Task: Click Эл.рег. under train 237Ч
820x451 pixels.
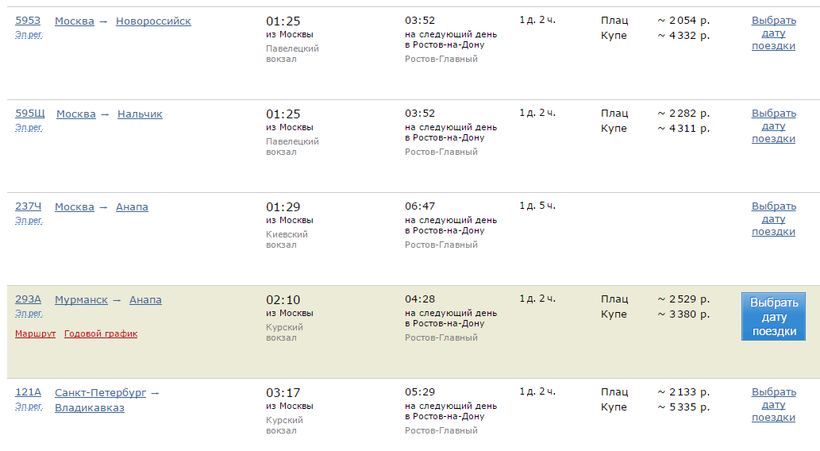Action: [x=29, y=220]
